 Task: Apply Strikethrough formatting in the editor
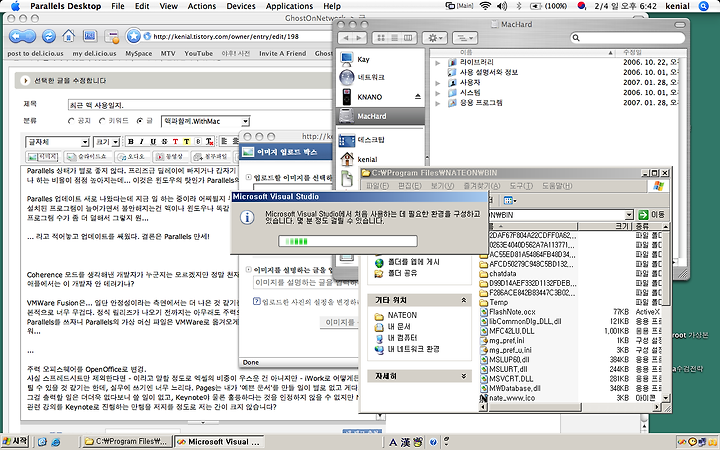tap(164, 141)
